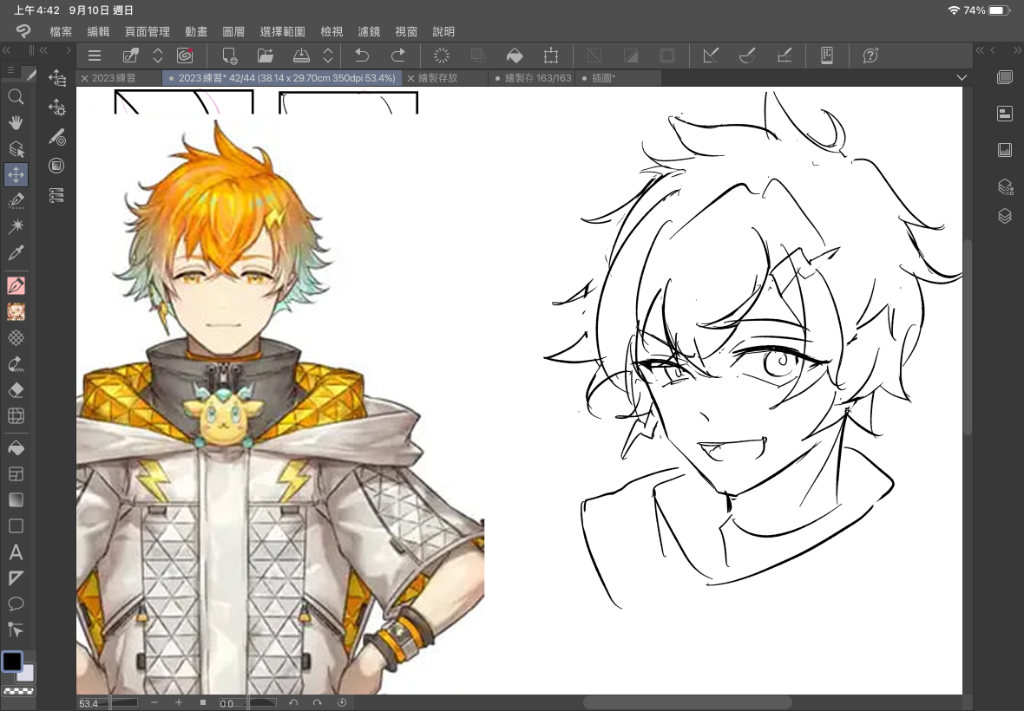Select the Blend smudge tool
This screenshot has height=711, width=1024.
click(x=16, y=364)
